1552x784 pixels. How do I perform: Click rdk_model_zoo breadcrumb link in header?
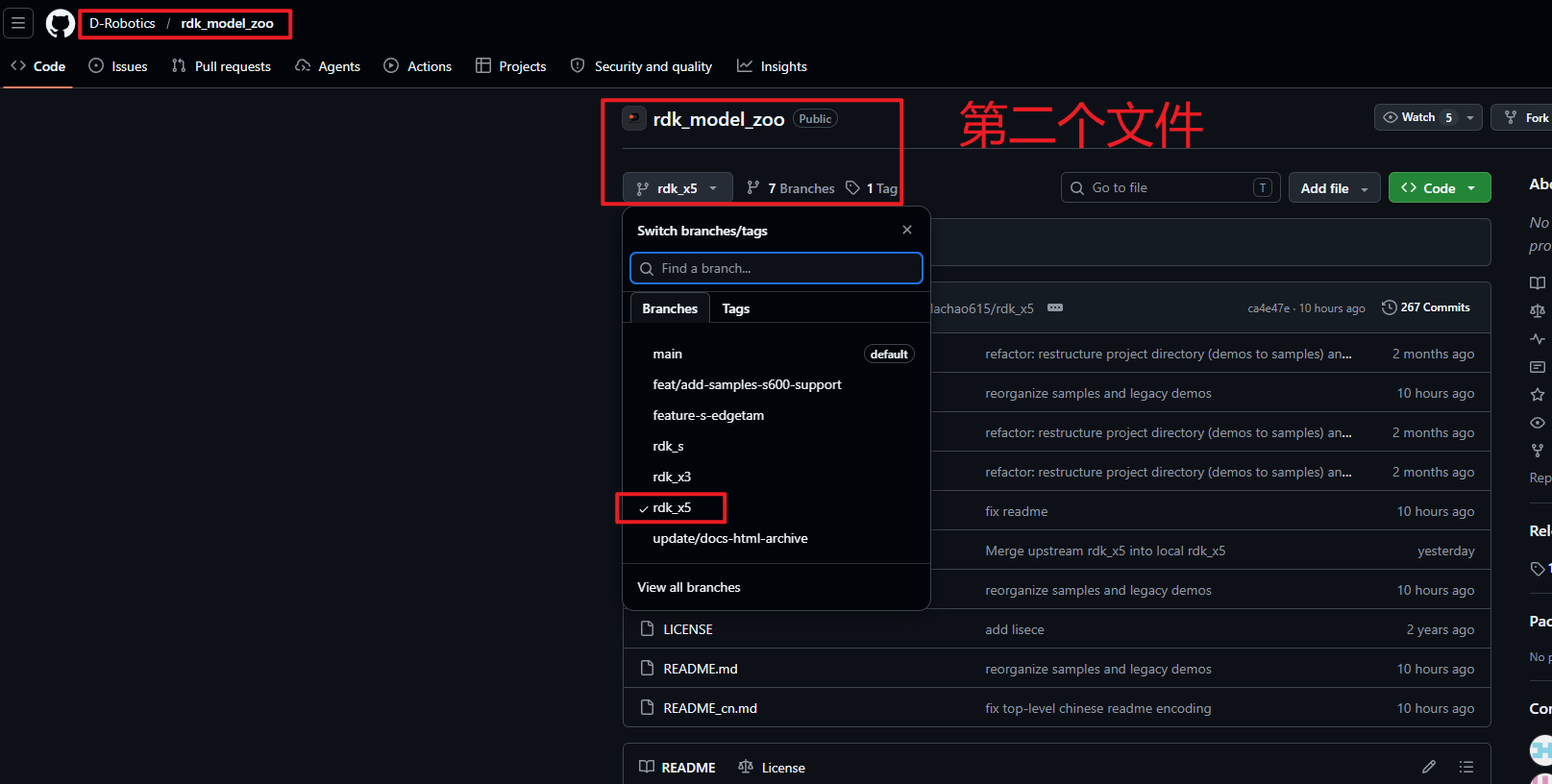227,23
